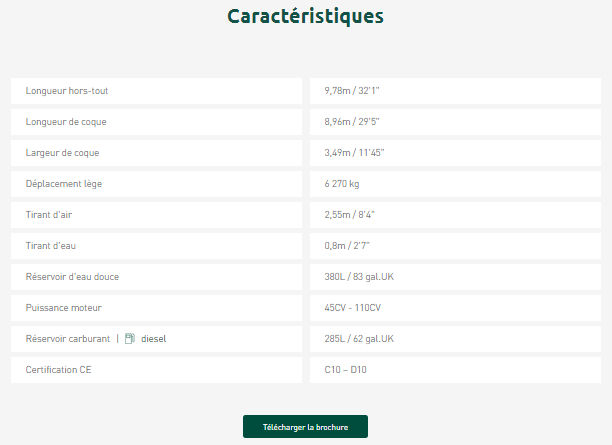Select the 3,49m / 11'45" value

click(354, 153)
